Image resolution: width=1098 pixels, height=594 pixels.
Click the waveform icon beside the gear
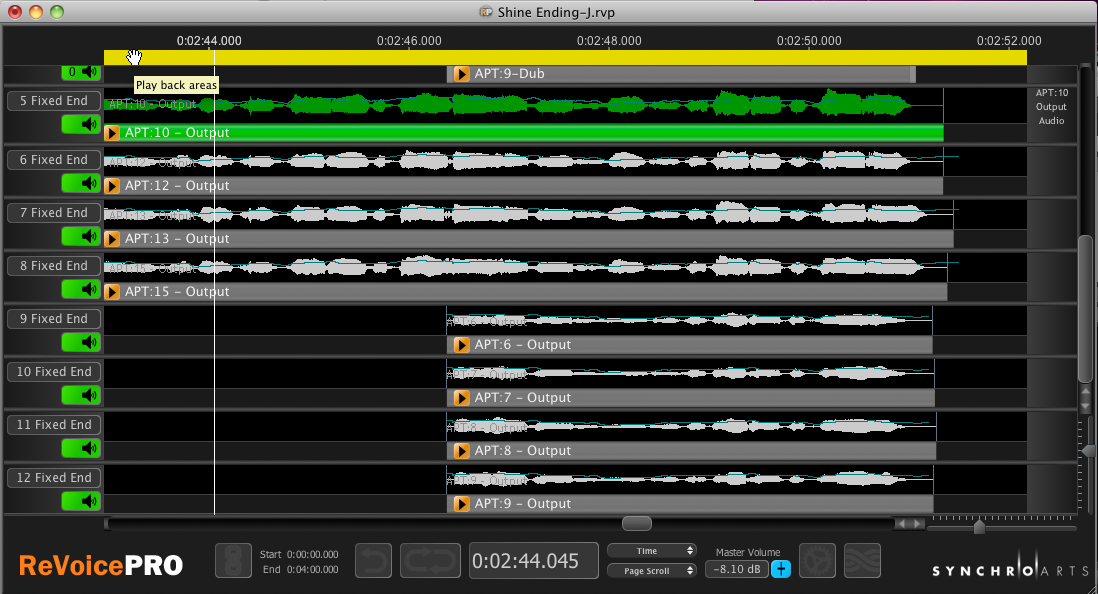pos(862,561)
